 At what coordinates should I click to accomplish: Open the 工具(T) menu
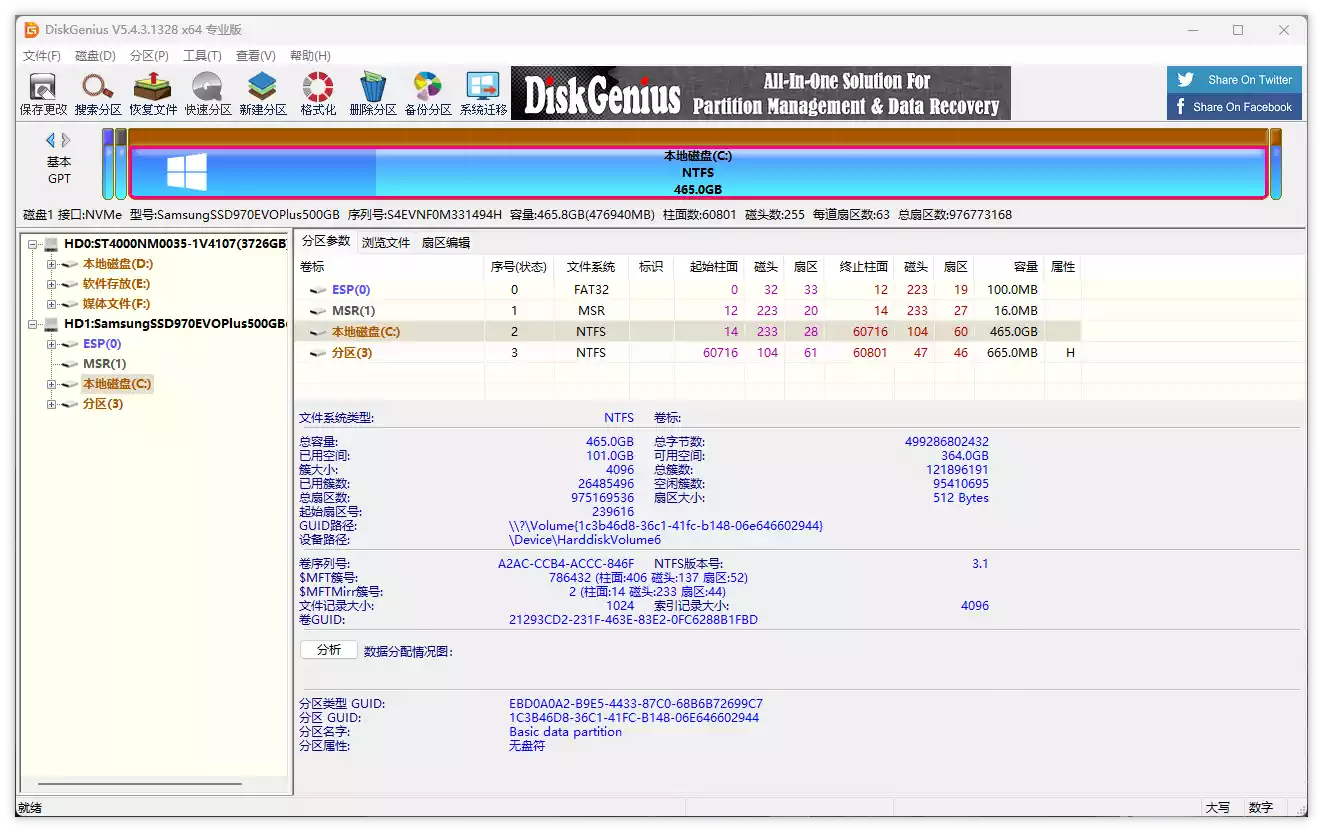(202, 56)
